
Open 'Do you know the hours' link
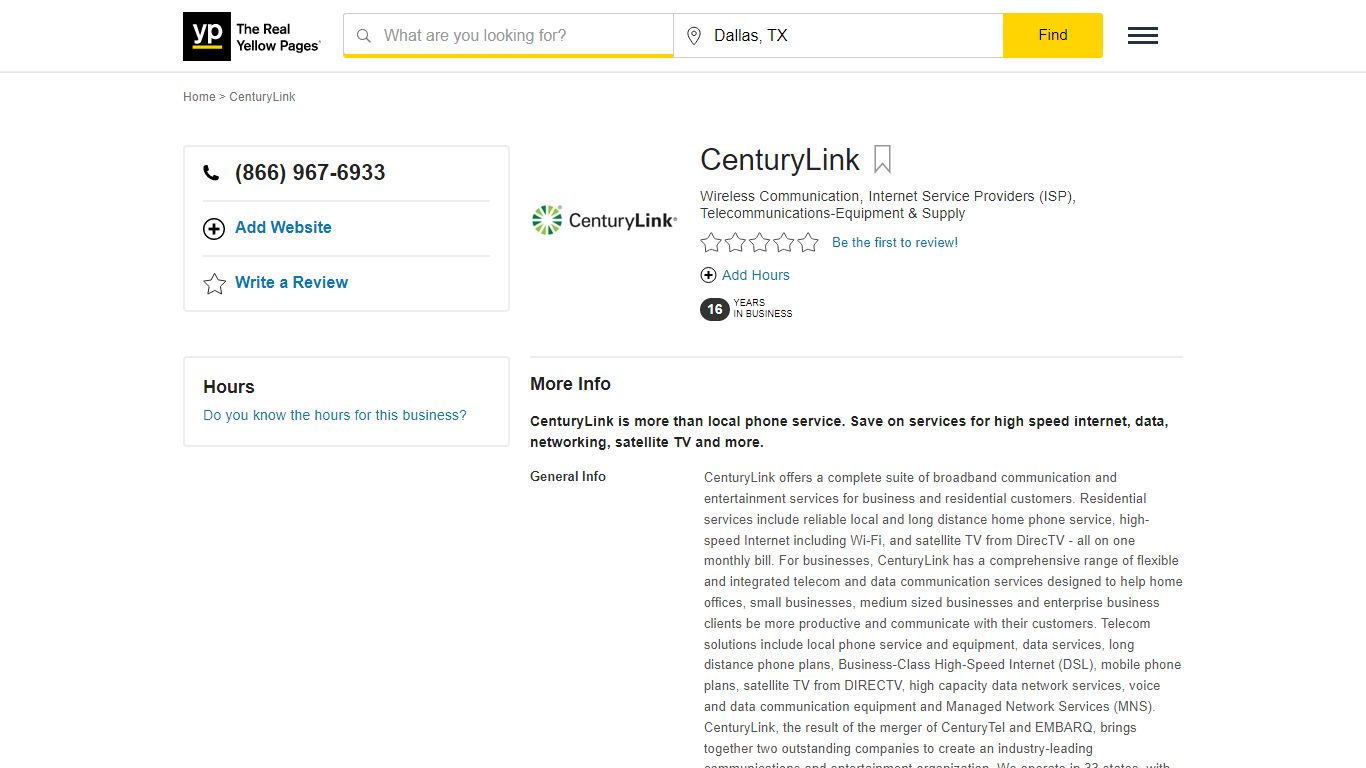coord(335,415)
